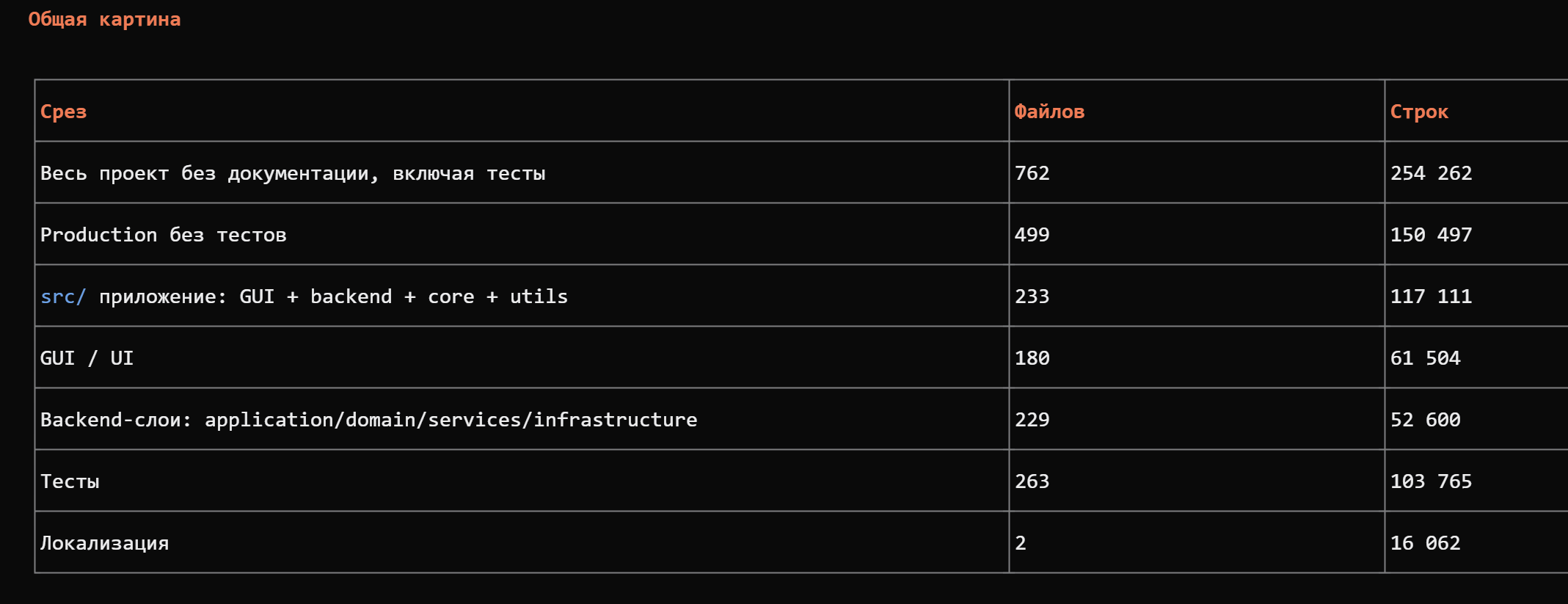Open the src/ link
Image resolution: width=1568 pixels, height=604 pixels.
63,296
